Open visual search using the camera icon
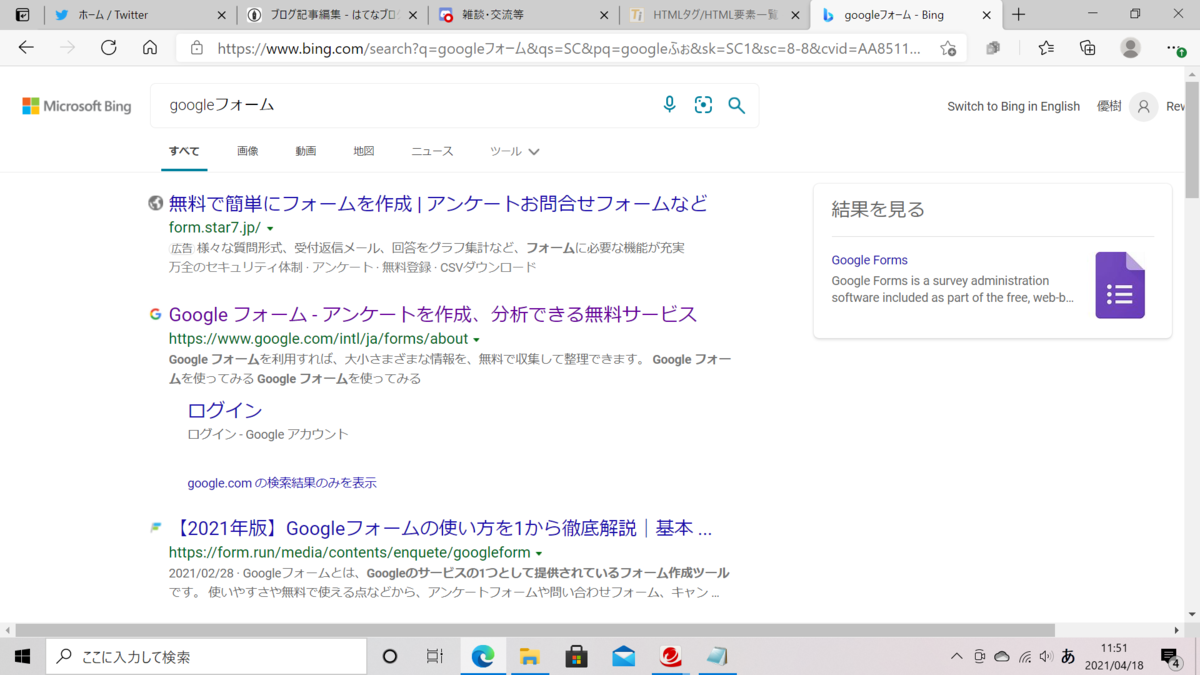The image size is (1200, 675). (703, 105)
